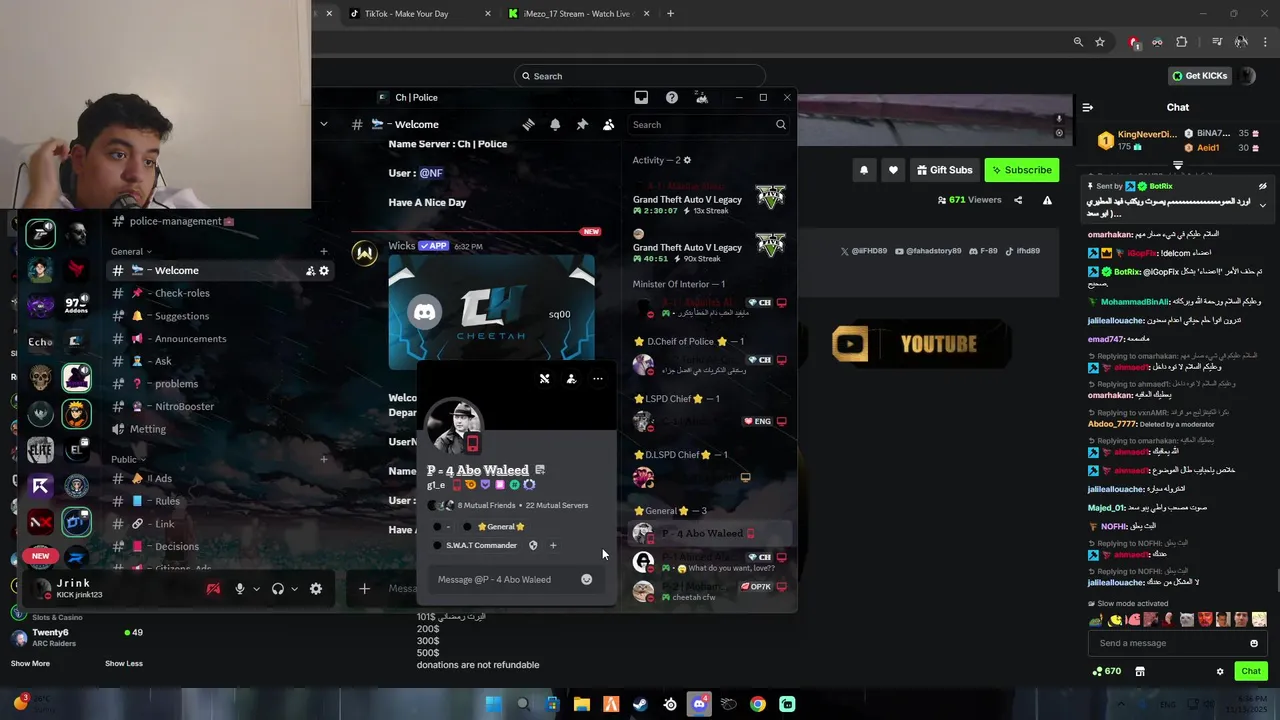Expand the pinned BotRix message chevron
Image resolution: width=1280 pixels, height=720 pixels.
[x=1262, y=205]
